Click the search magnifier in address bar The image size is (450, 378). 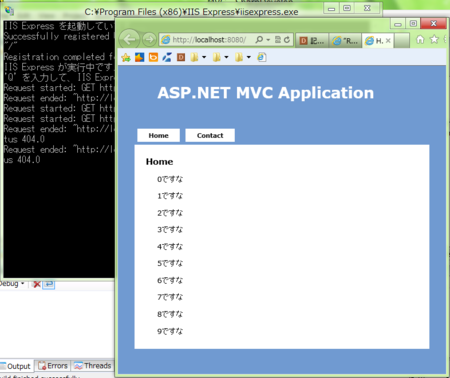point(259,40)
